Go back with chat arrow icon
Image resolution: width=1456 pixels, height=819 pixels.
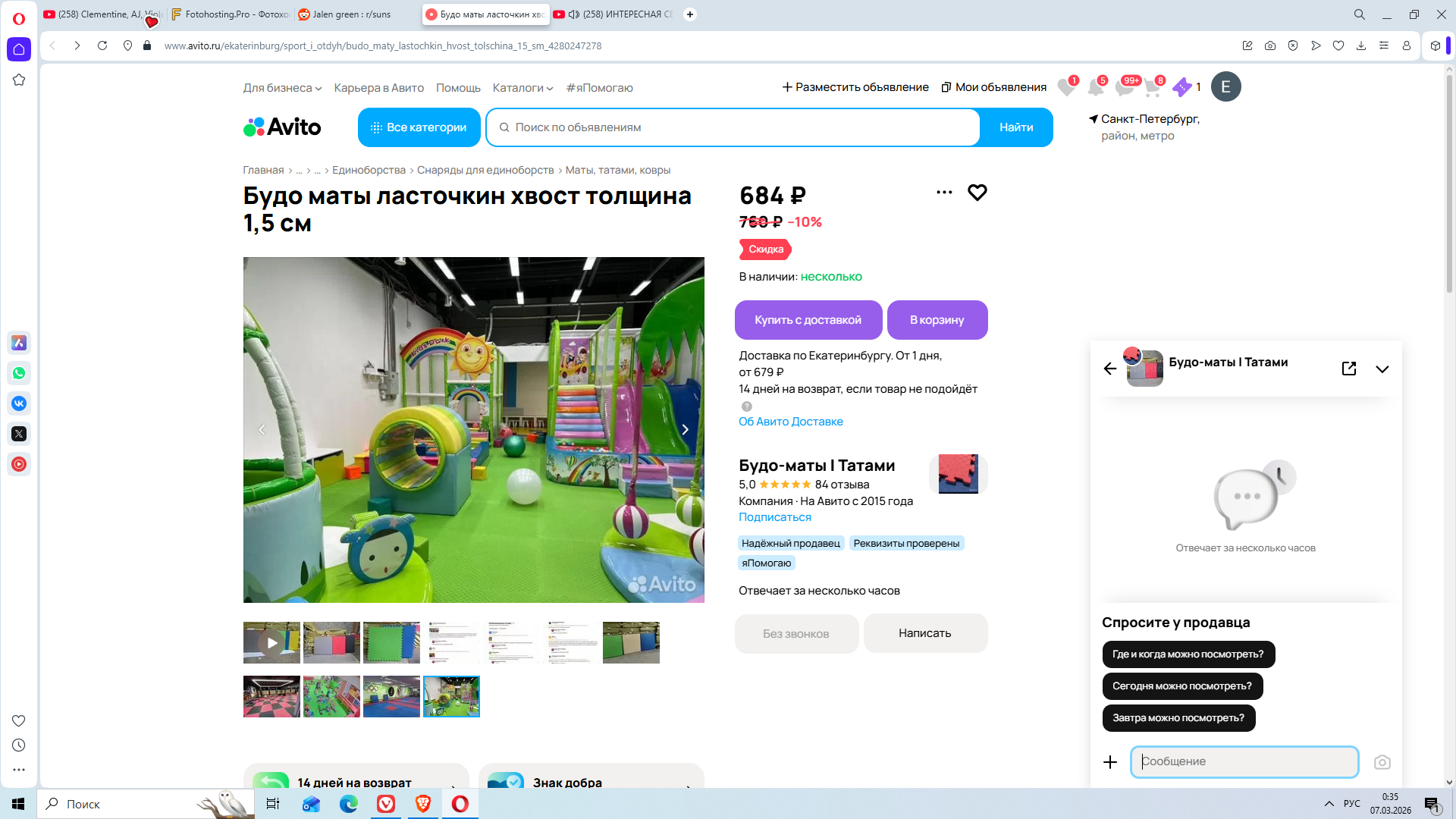click(x=1110, y=369)
